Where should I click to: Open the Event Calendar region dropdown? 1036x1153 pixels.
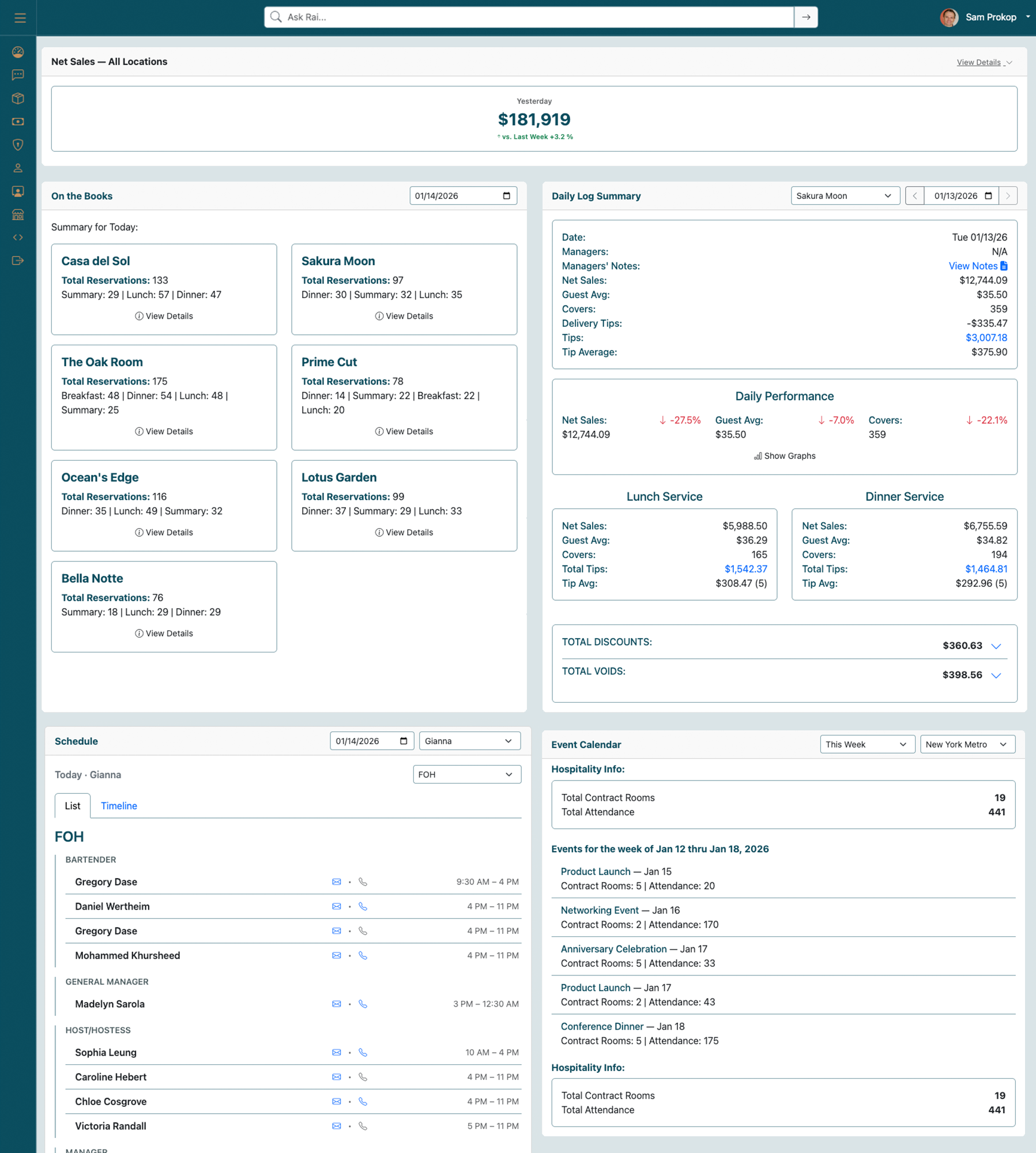(x=967, y=744)
